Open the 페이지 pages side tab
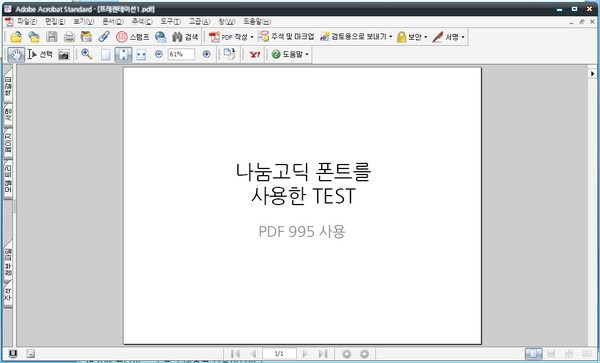The image size is (600, 363). click(8, 143)
